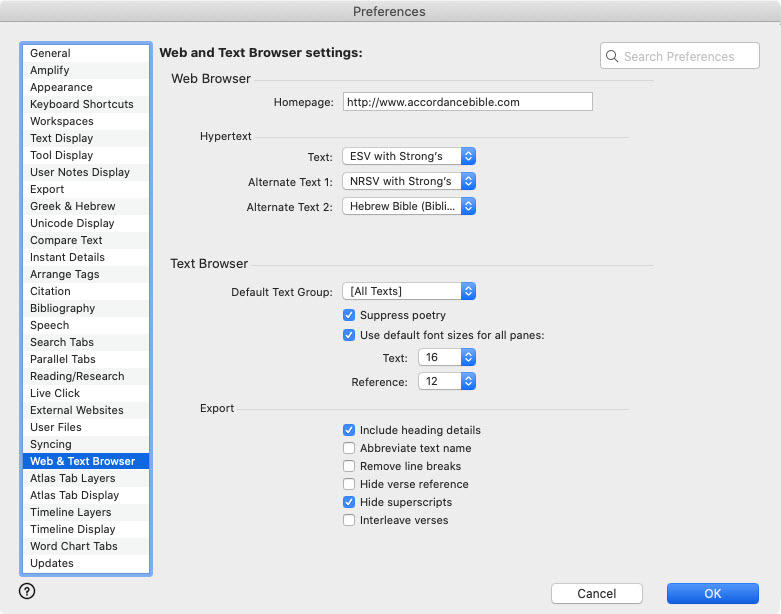Toggle the Suppress poetry checkbox

point(349,316)
